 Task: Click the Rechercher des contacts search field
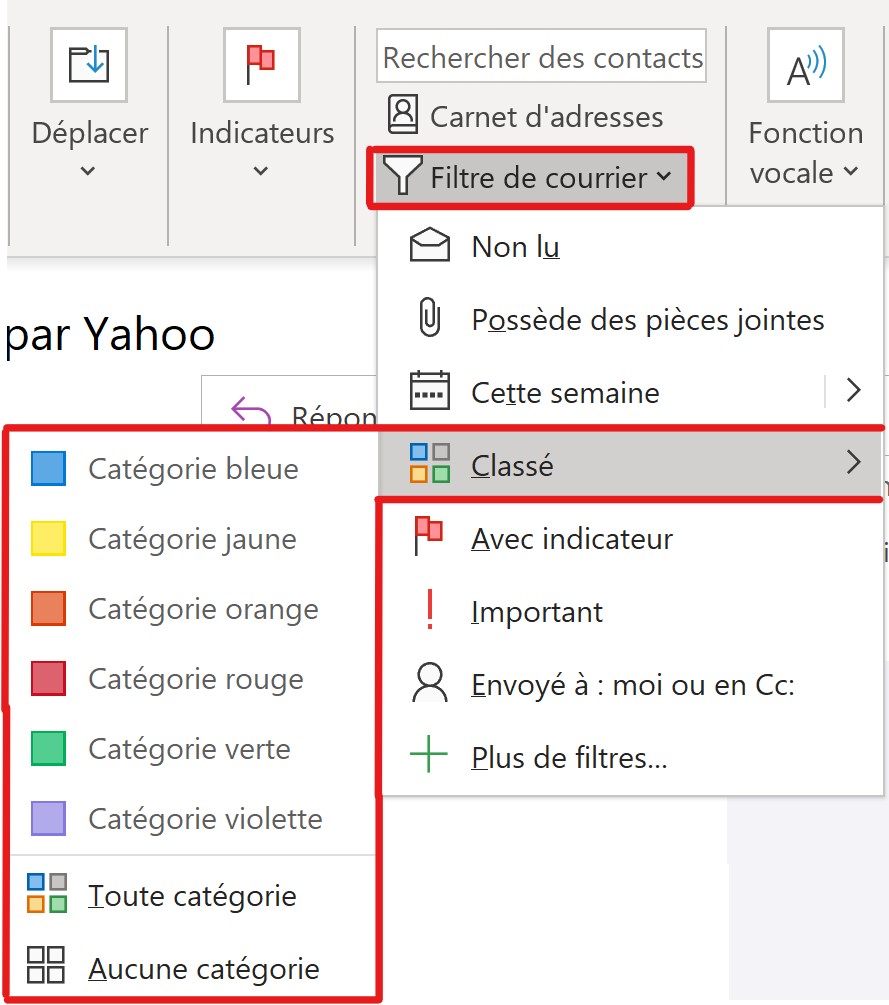tap(542, 58)
